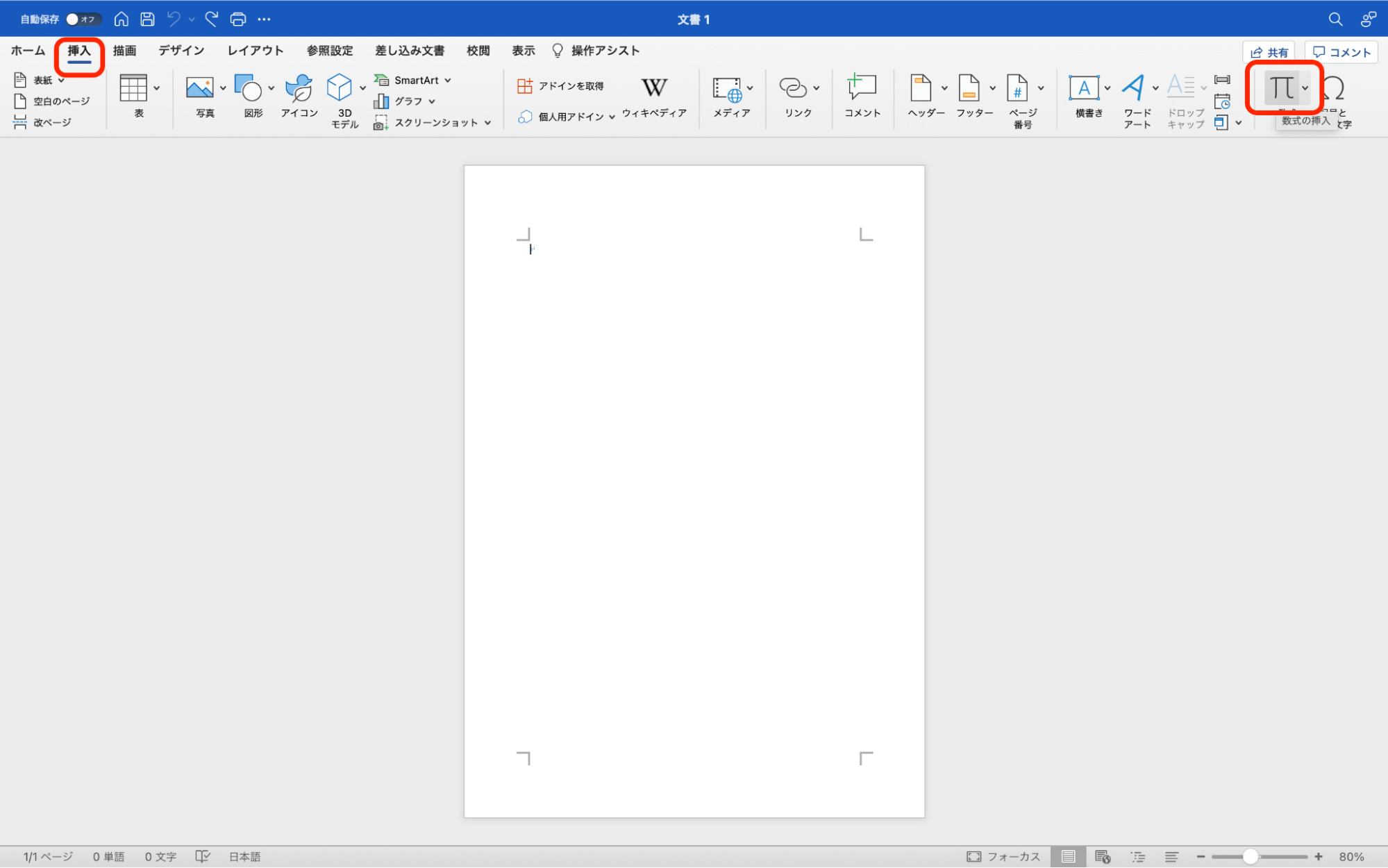Click the Share (共有) button

point(1269,52)
